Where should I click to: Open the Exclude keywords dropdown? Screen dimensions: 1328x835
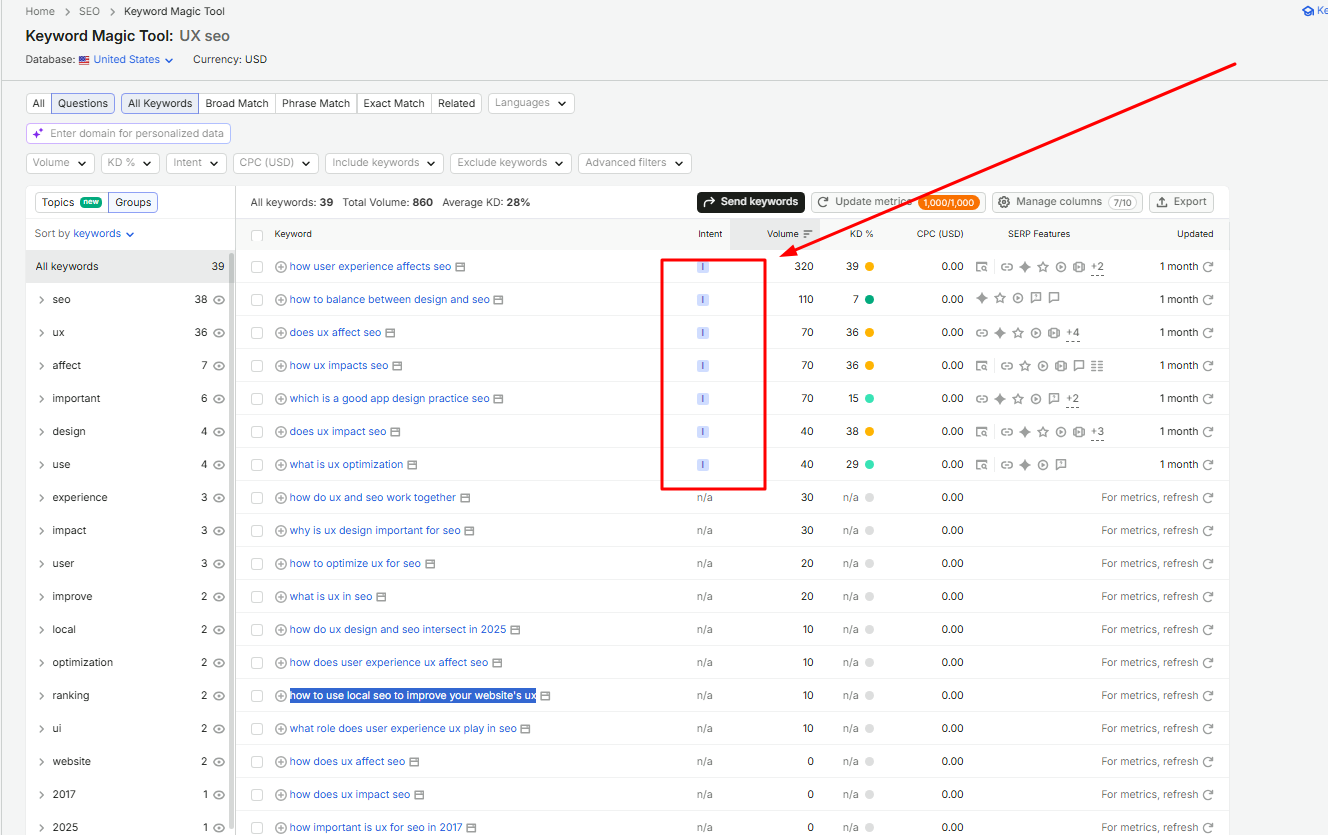click(x=511, y=163)
